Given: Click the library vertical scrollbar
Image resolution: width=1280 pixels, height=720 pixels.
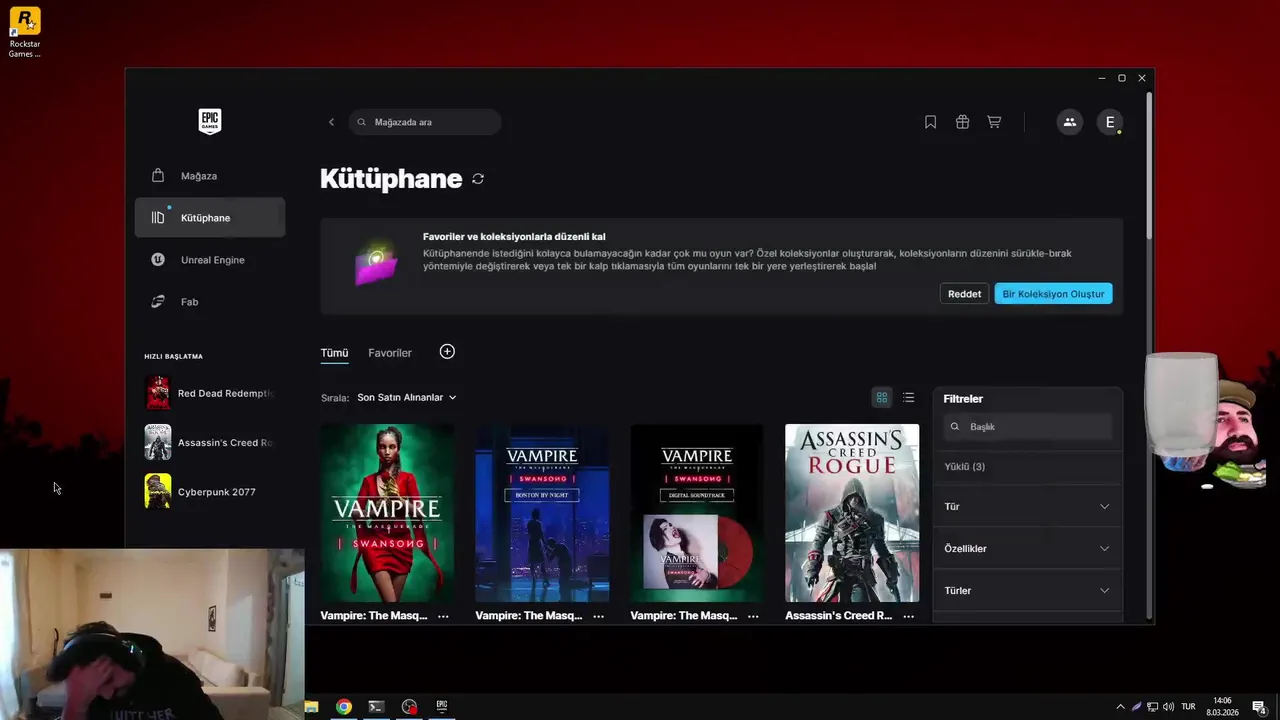Looking at the screenshot, I should 1149,165.
